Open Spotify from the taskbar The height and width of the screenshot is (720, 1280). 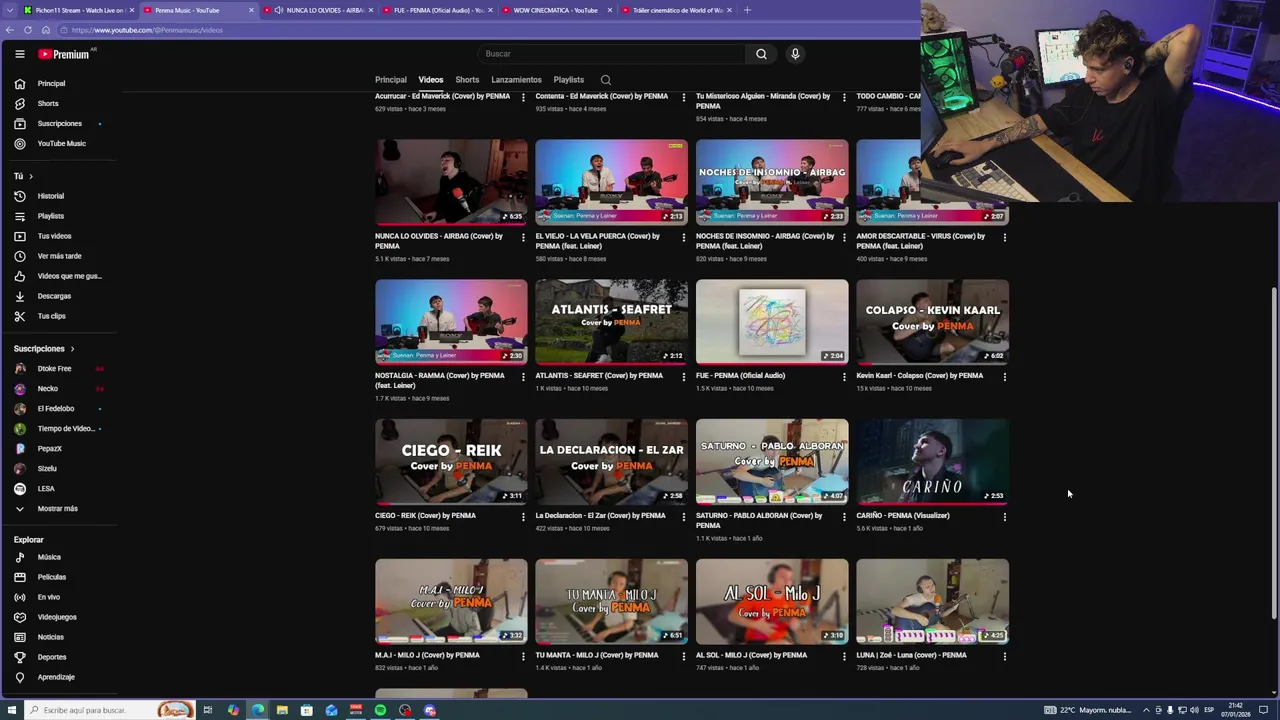click(380, 710)
